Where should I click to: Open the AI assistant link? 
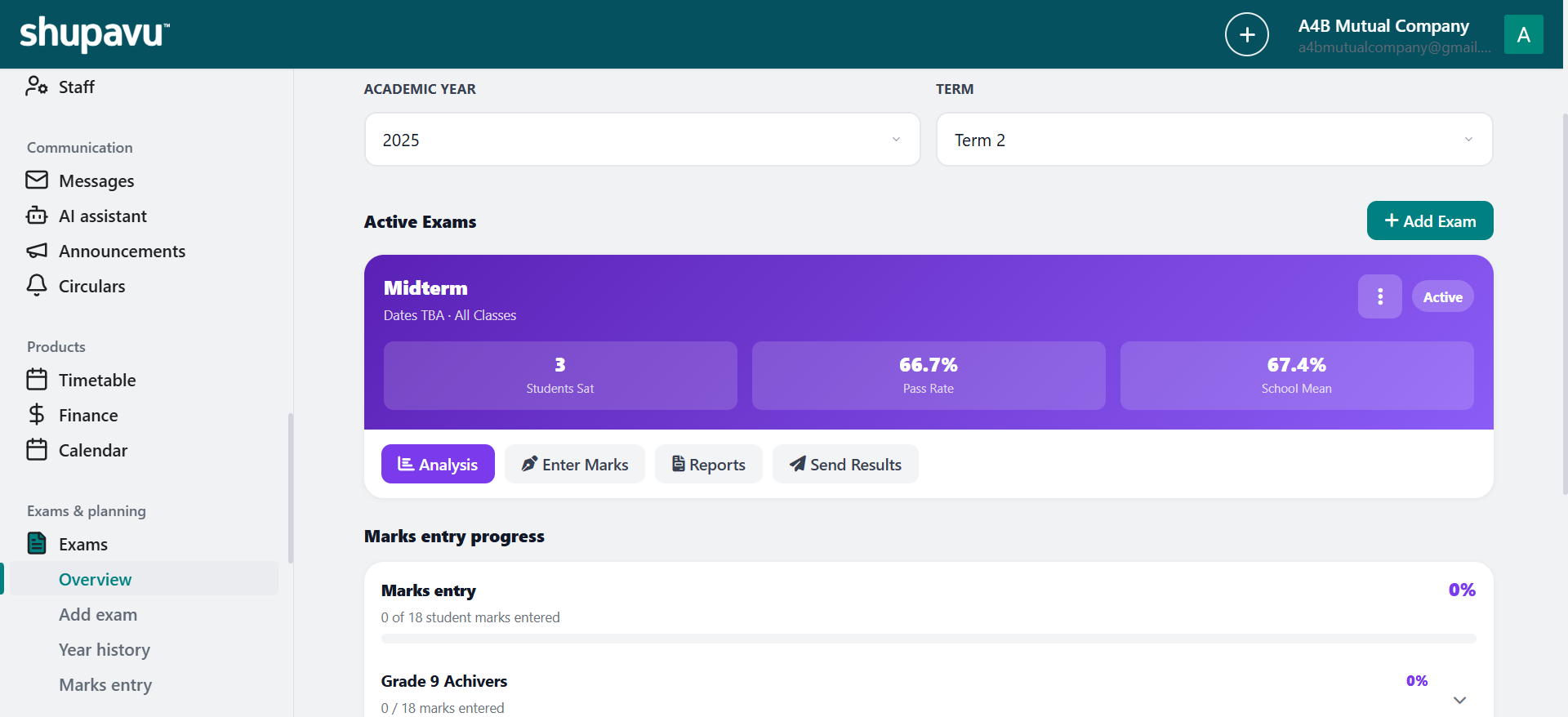click(x=103, y=216)
